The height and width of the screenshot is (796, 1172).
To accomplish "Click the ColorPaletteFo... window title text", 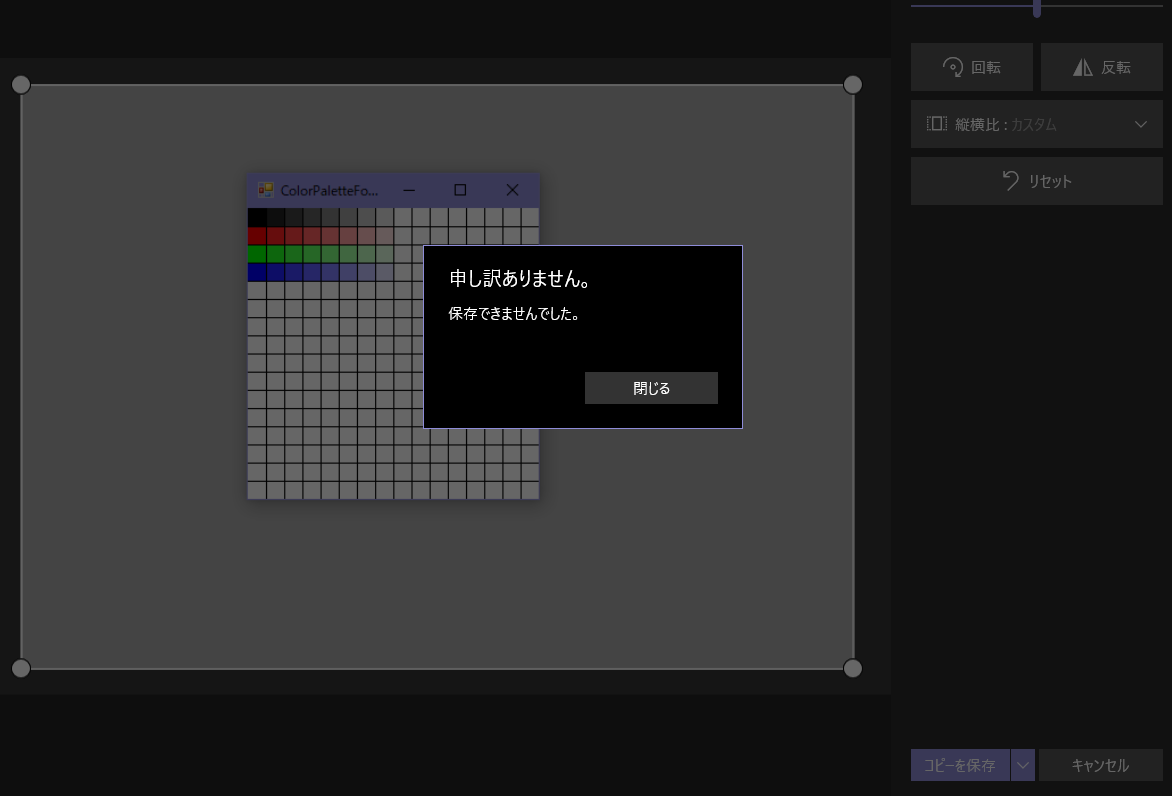I will point(330,191).
